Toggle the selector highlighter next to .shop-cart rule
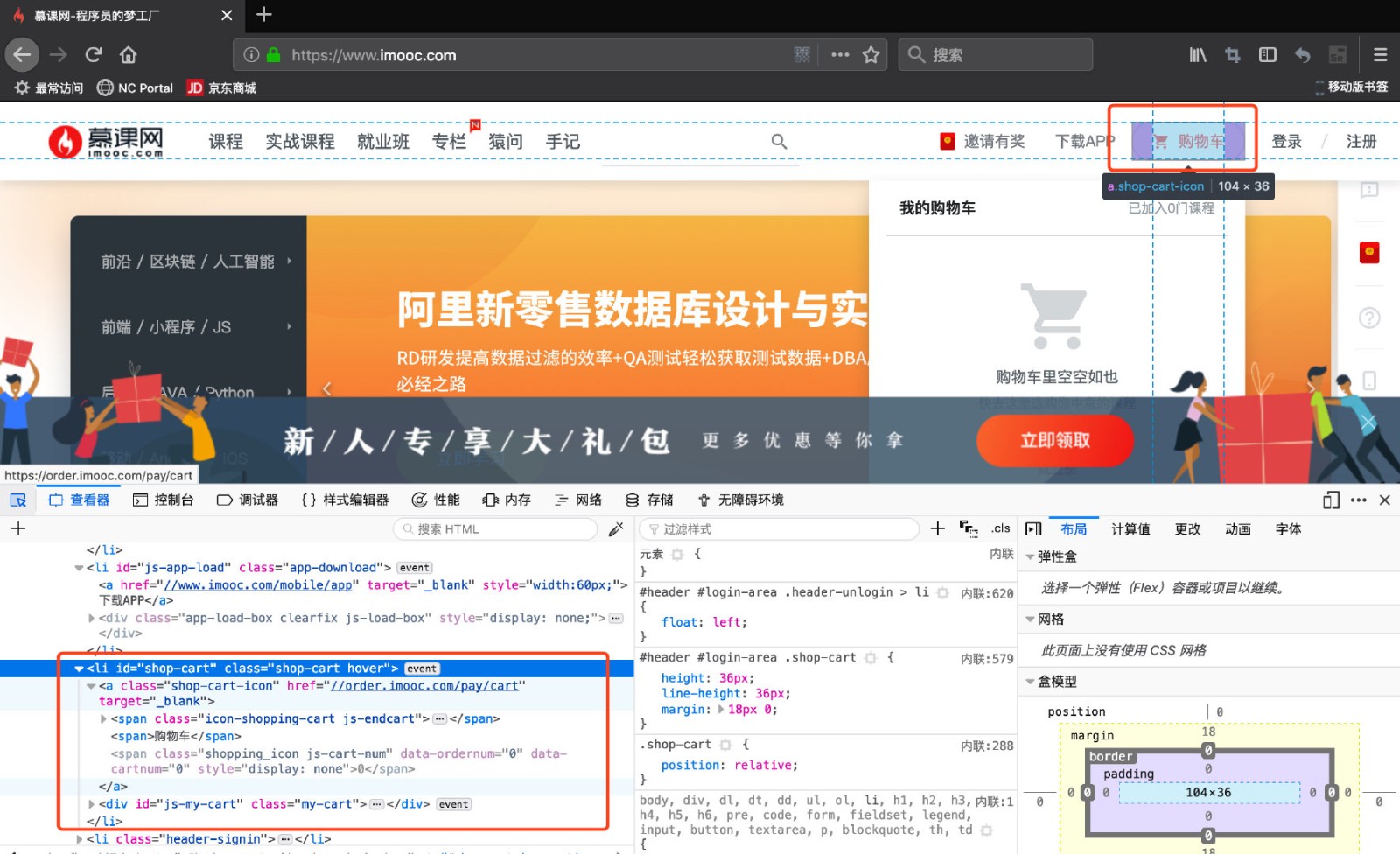This screenshot has height=854, width=1400. tap(725, 745)
